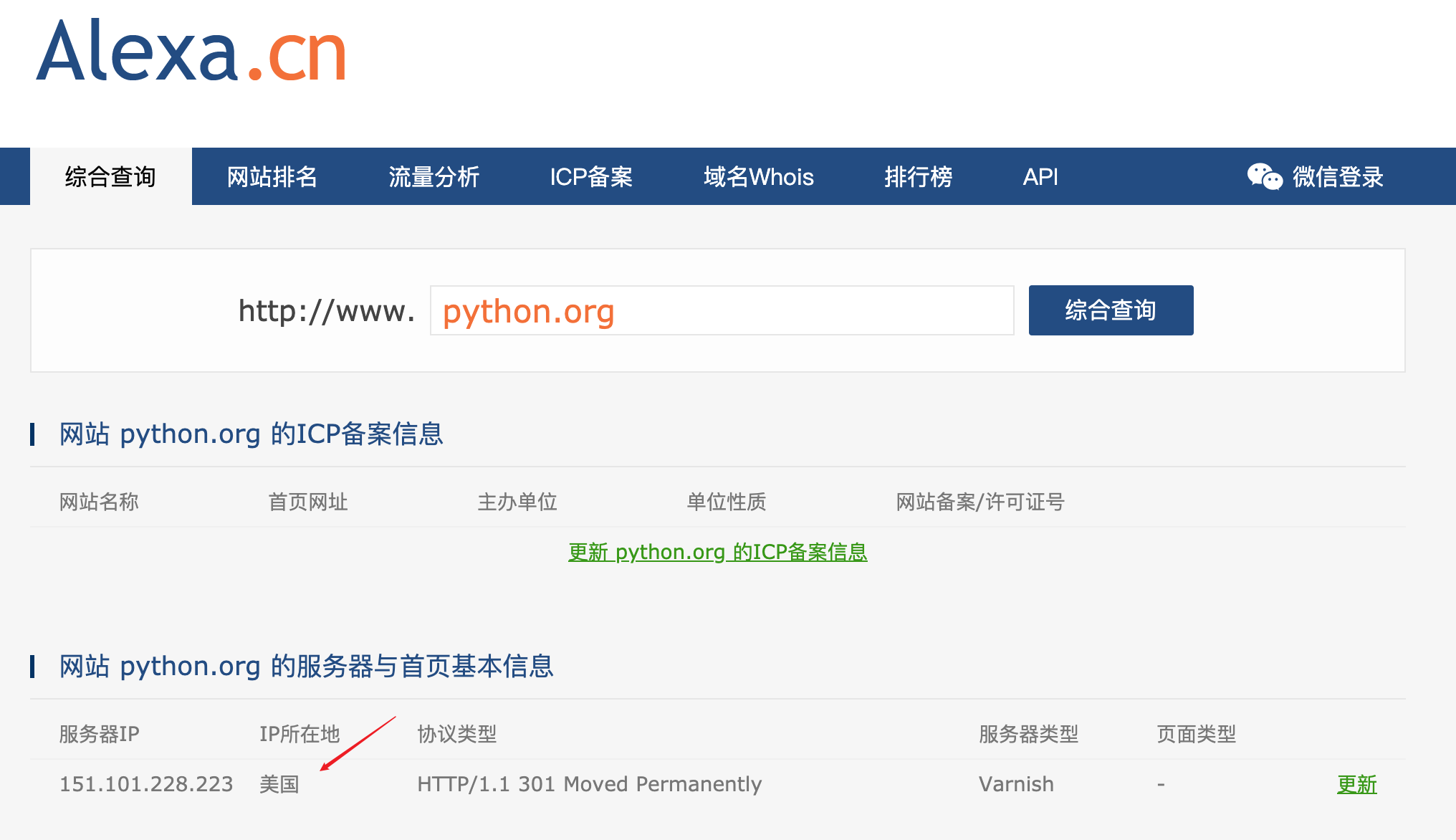Image resolution: width=1456 pixels, height=840 pixels.
Task: Open the 排行榜 ranking tab
Action: tap(919, 176)
